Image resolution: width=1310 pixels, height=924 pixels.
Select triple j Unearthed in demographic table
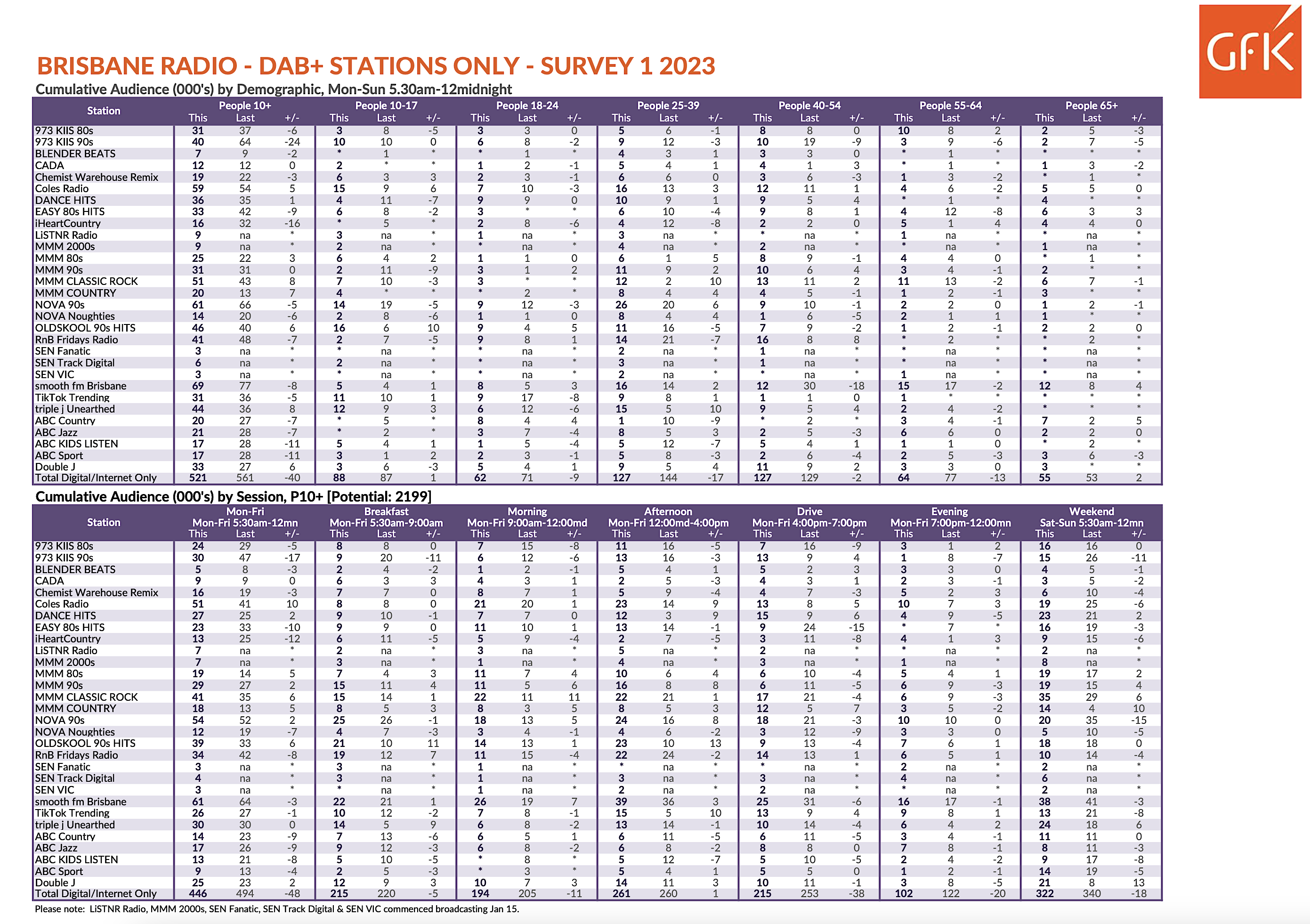coord(597,409)
